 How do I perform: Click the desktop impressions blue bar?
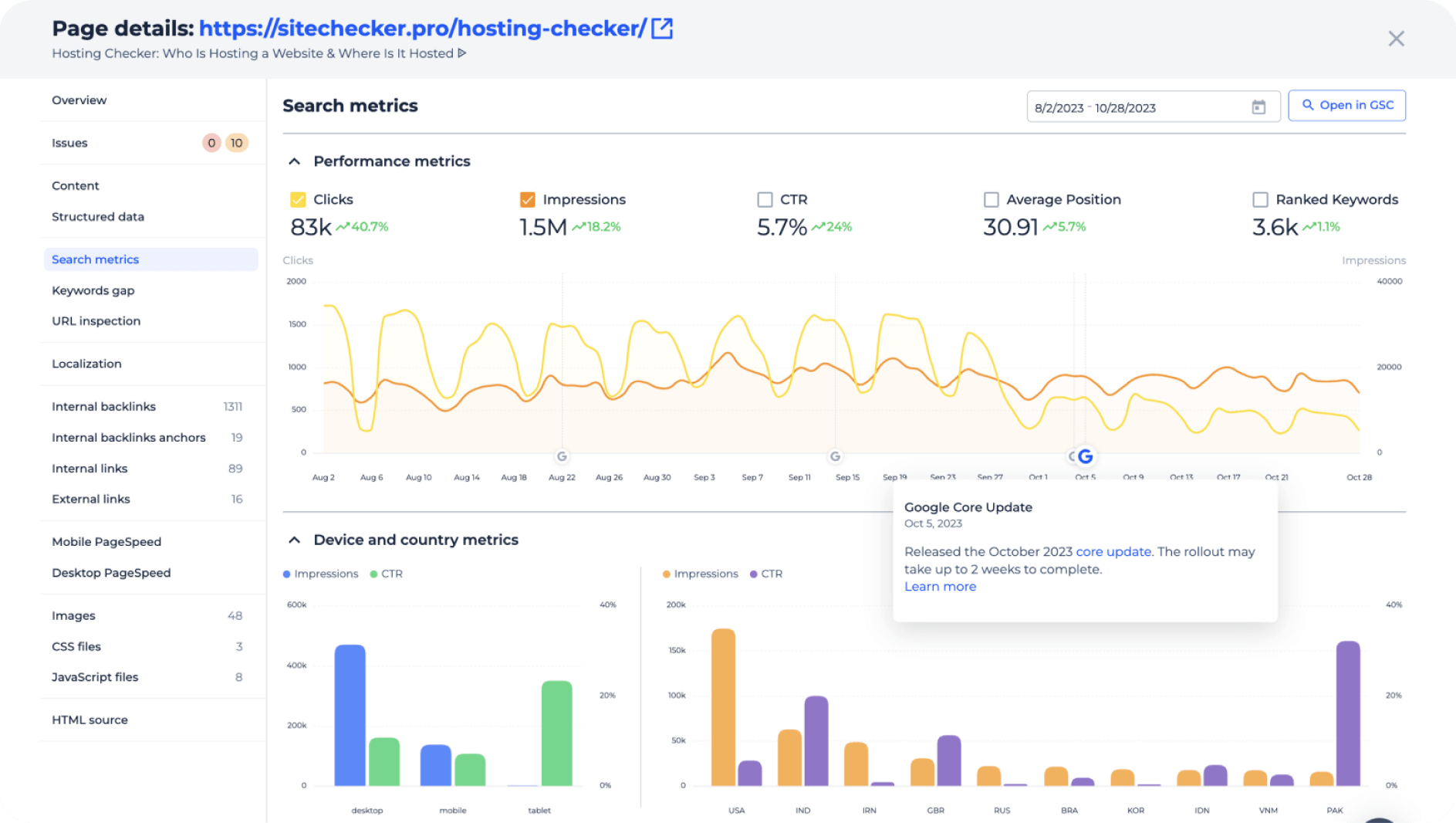(x=350, y=716)
